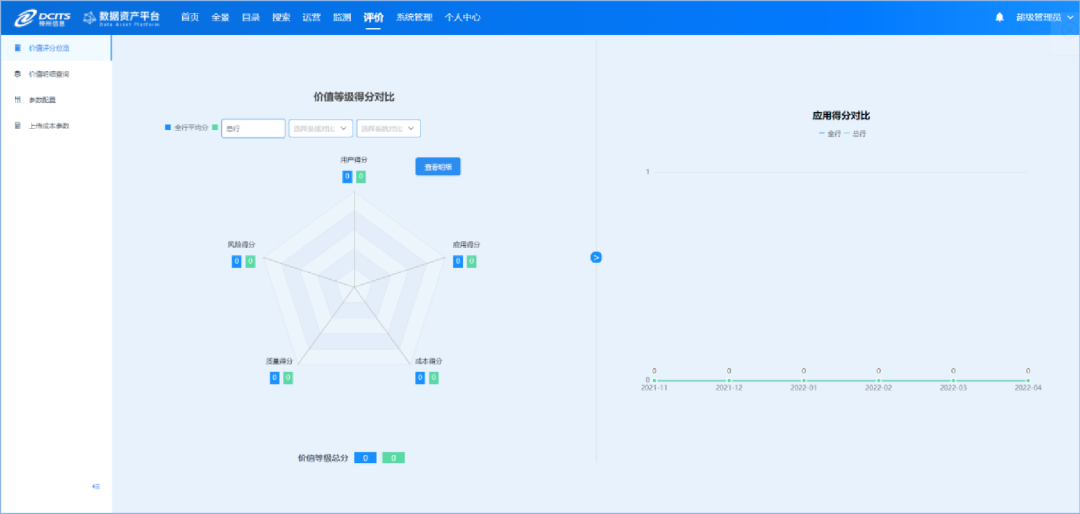Click the 价值评分总览 sidebar icon
The image size is (1080, 514).
(x=18, y=48)
